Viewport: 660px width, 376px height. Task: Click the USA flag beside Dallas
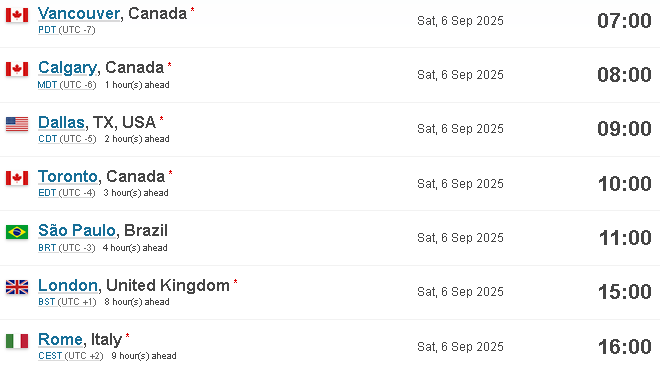click(17, 124)
